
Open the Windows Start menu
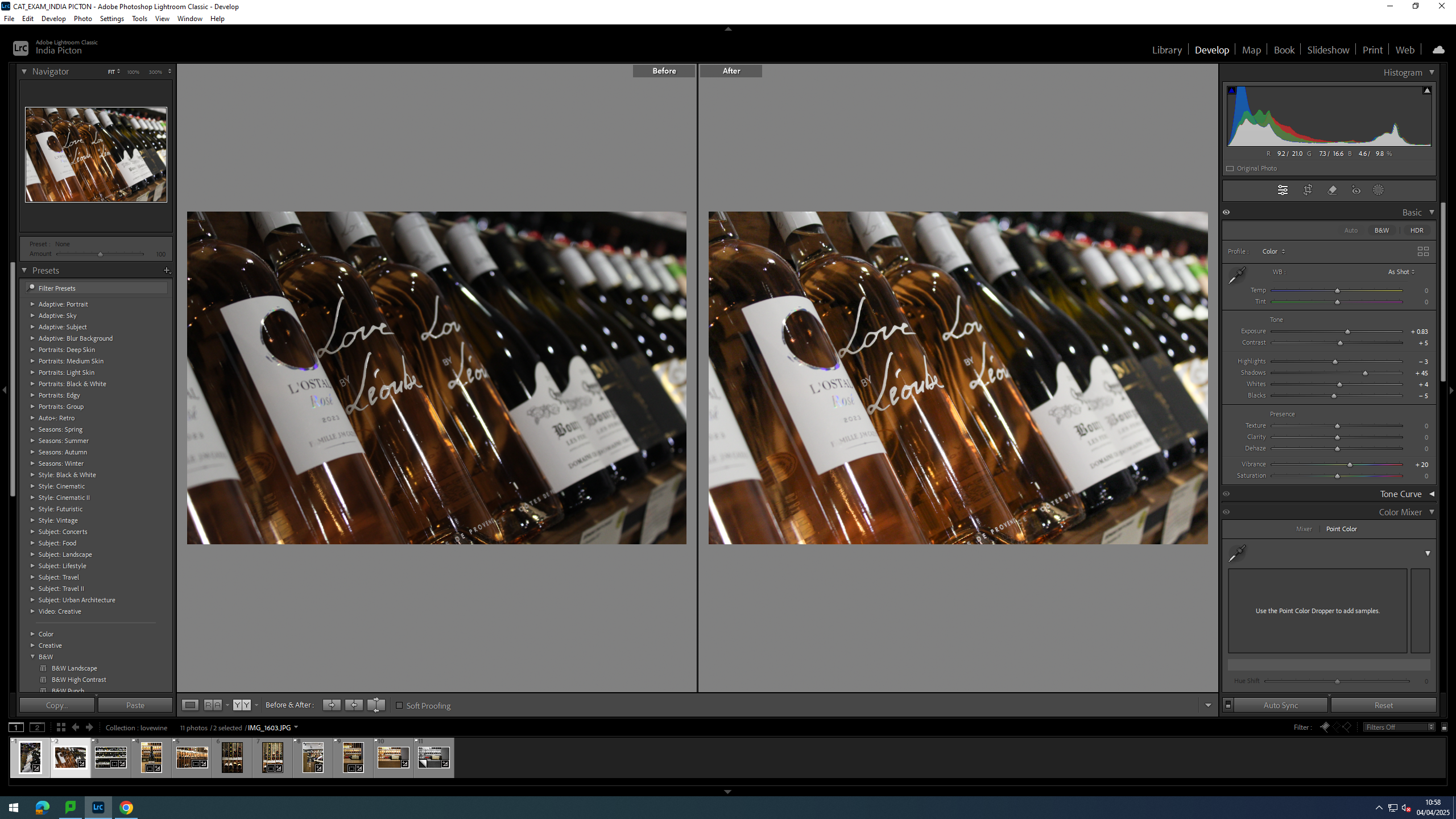[x=14, y=808]
